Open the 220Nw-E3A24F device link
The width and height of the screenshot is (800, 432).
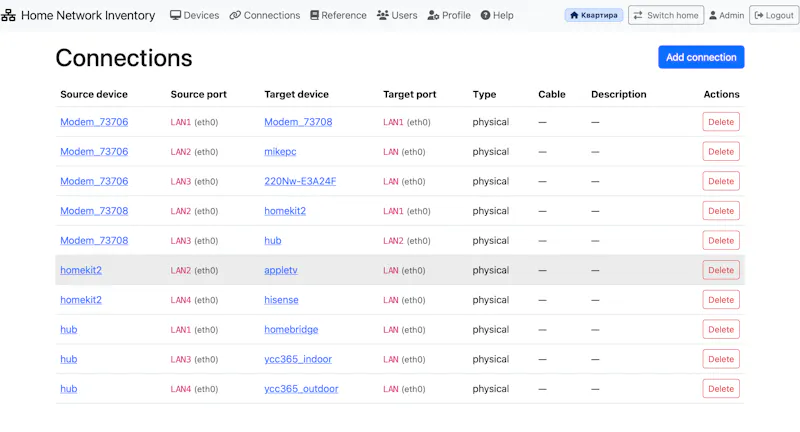[300, 181]
